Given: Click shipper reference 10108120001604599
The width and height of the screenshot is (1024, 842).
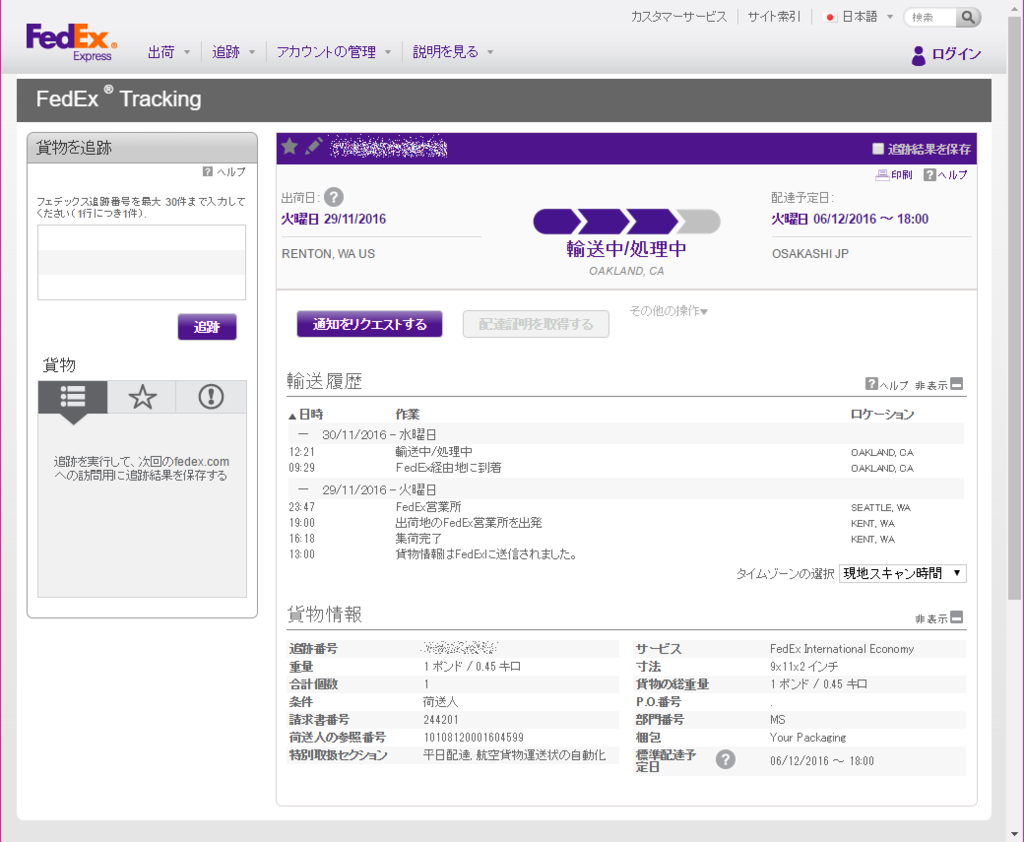Looking at the screenshot, I should (473, 737).
